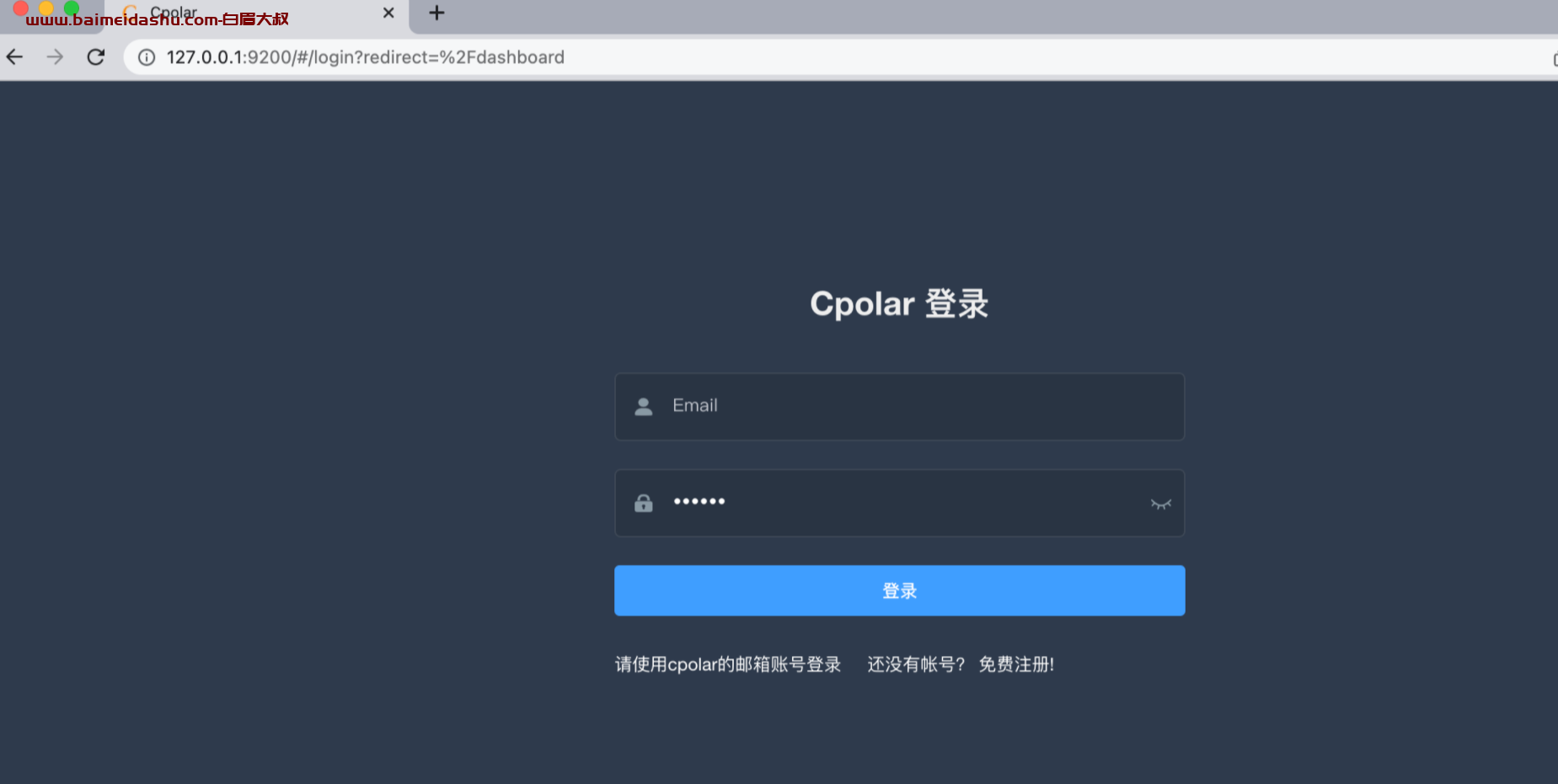Close the Cpolar browser tab

pyautogui.click(x=388, y=13)
